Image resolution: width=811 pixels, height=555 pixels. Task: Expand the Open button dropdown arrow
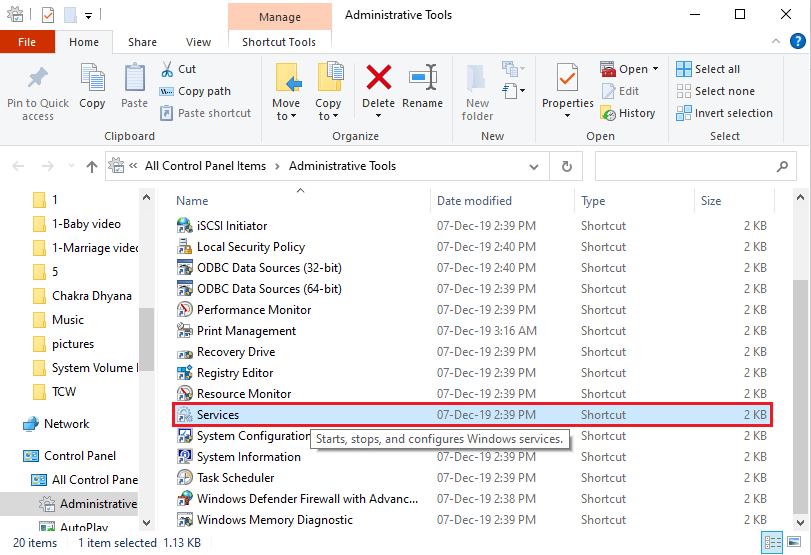(x=655, y=69)
